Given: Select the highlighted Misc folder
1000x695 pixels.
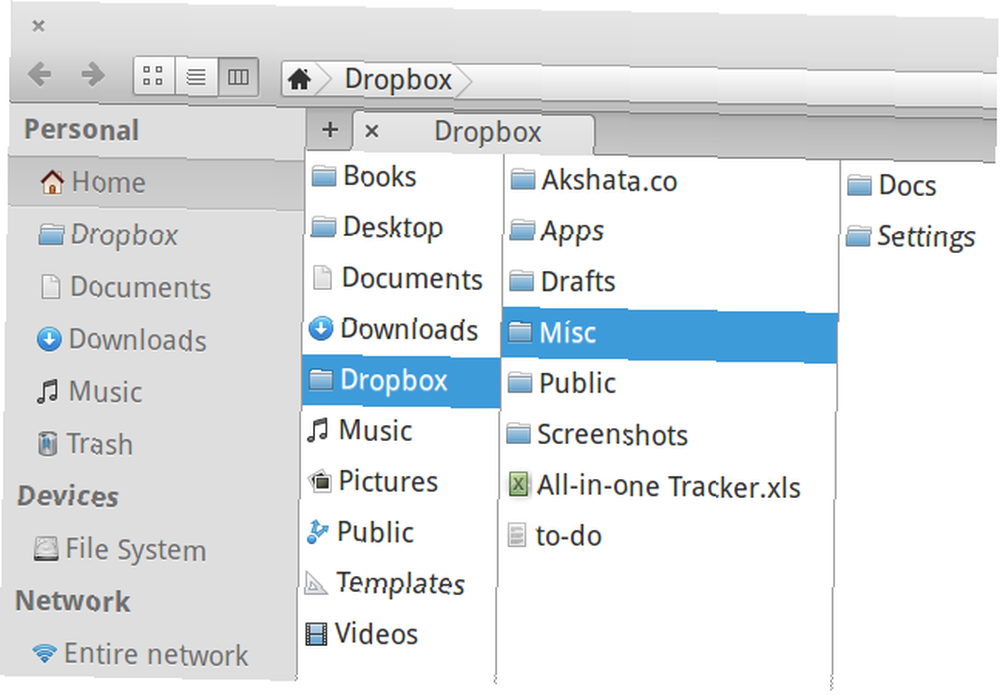Looking at the screenshot, I should [x=670, y=333].
